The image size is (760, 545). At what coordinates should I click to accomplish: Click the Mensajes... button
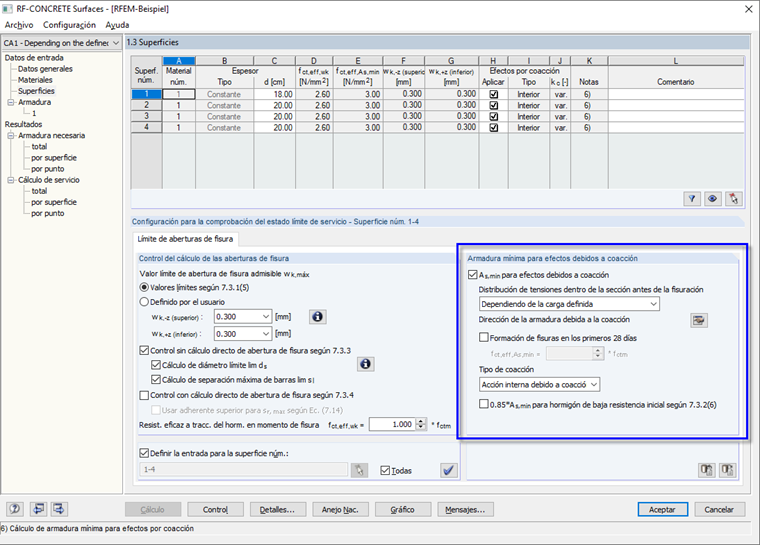coord(465,509)
